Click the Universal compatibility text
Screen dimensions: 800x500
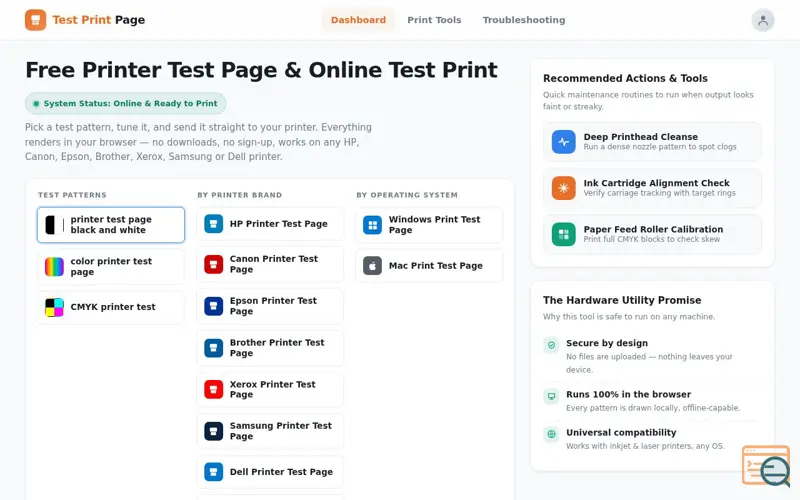tap(621, 433)
